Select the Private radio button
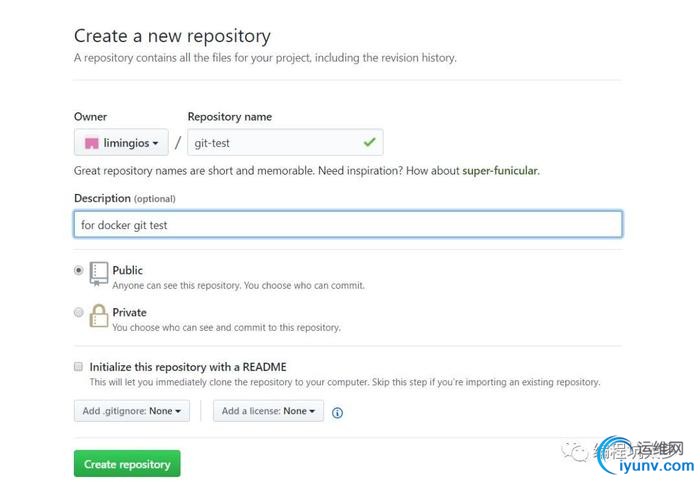700x482 pixels. (x=79, y=312)
